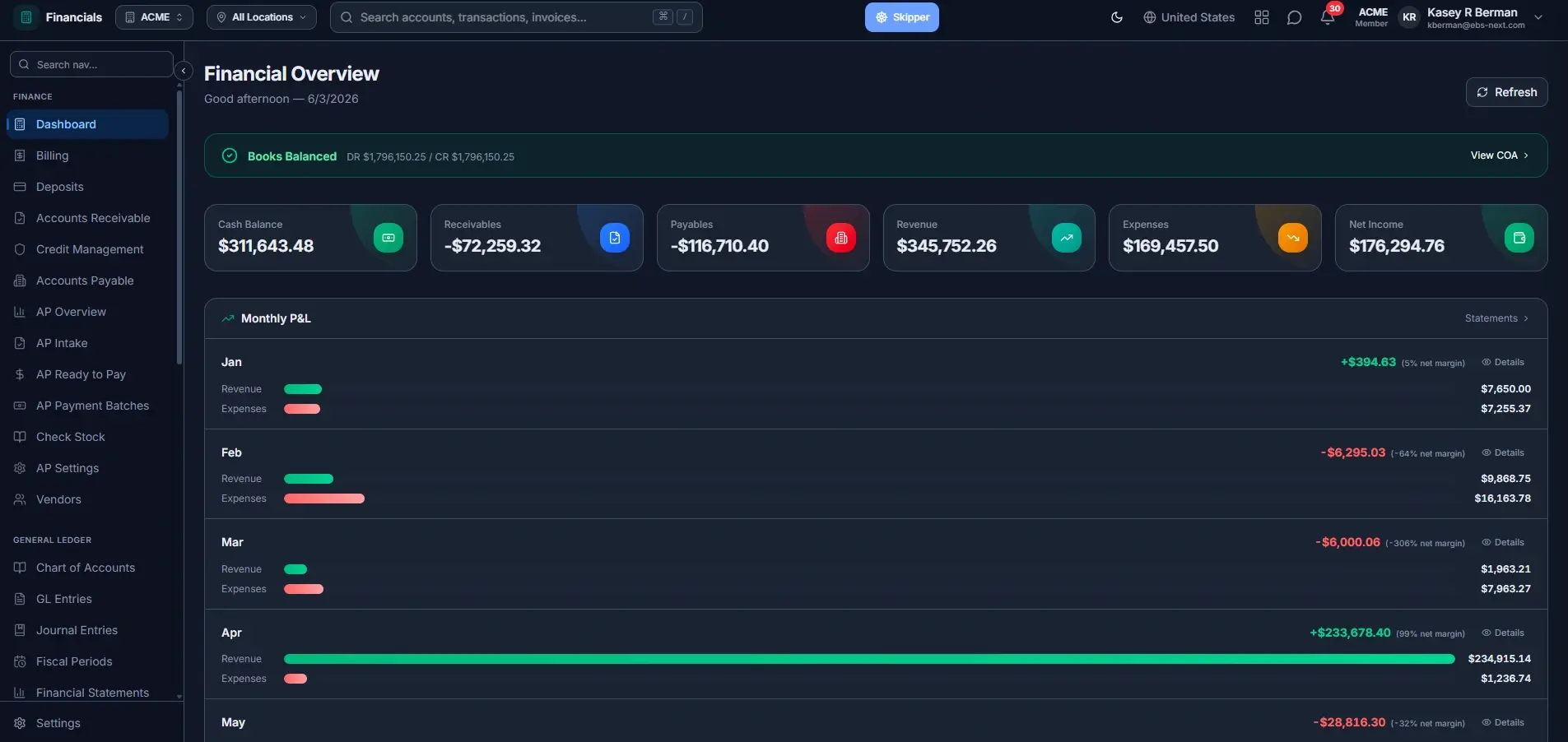Viewport: 1568px width, 742px height.
Task: View May details via eye link
Action: 1503,722
